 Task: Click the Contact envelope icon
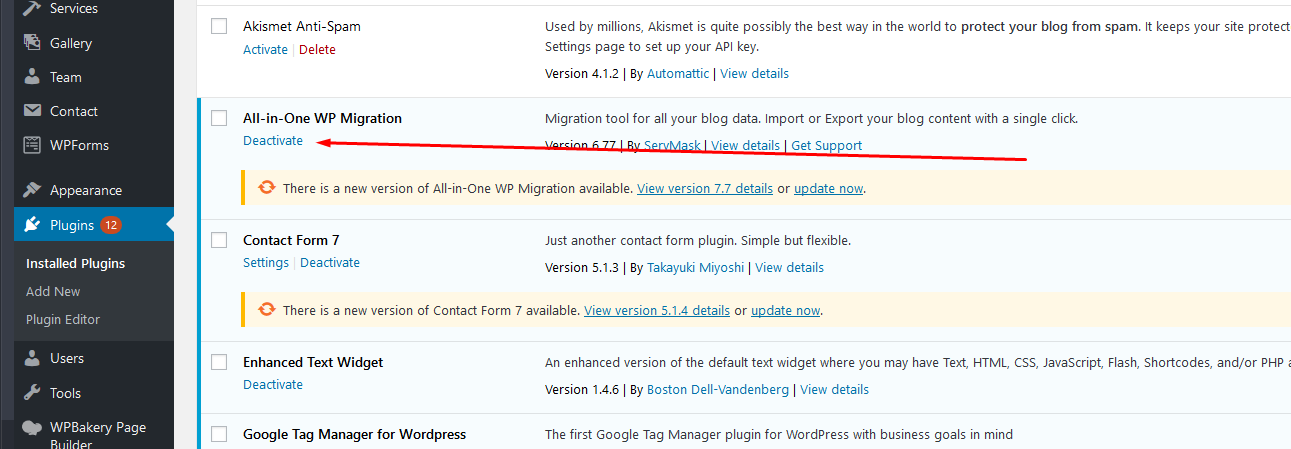tap(32, 111)
